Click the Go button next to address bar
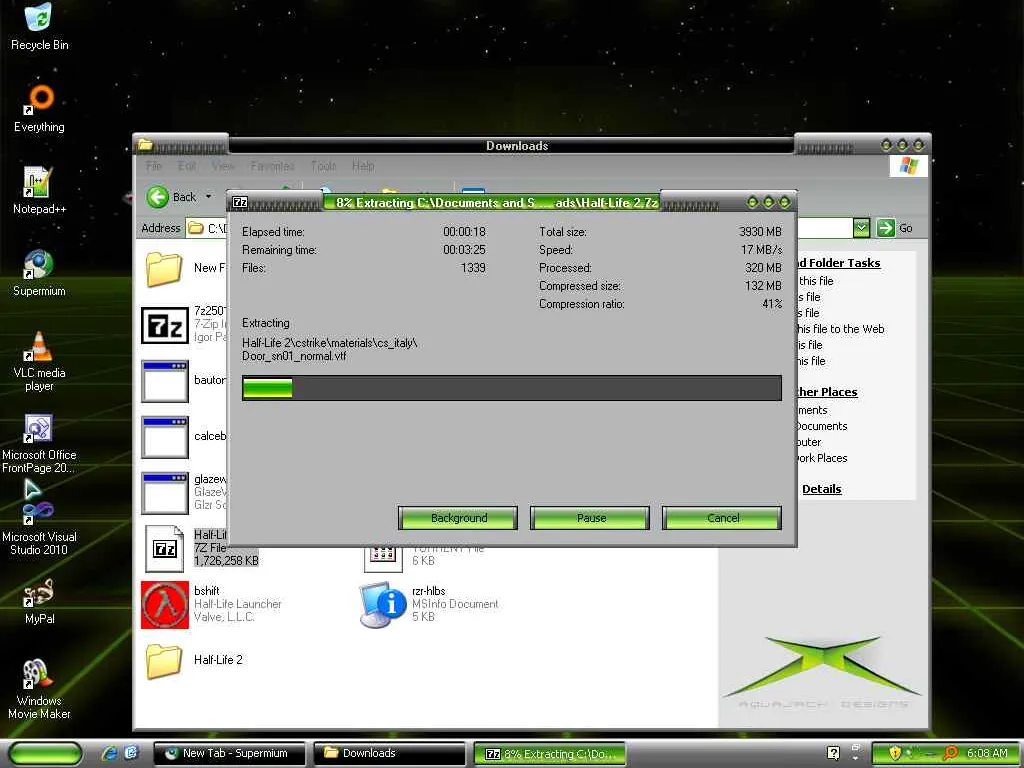1024x768 pixels. [895, 228]
